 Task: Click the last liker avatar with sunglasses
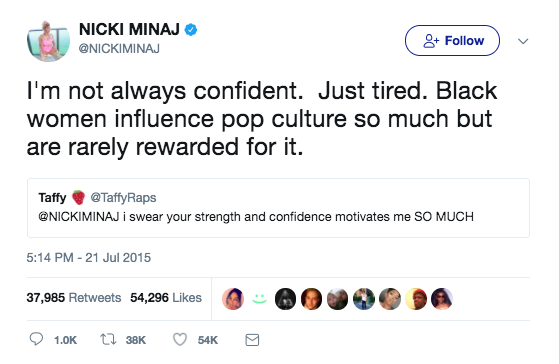(442, 299)
